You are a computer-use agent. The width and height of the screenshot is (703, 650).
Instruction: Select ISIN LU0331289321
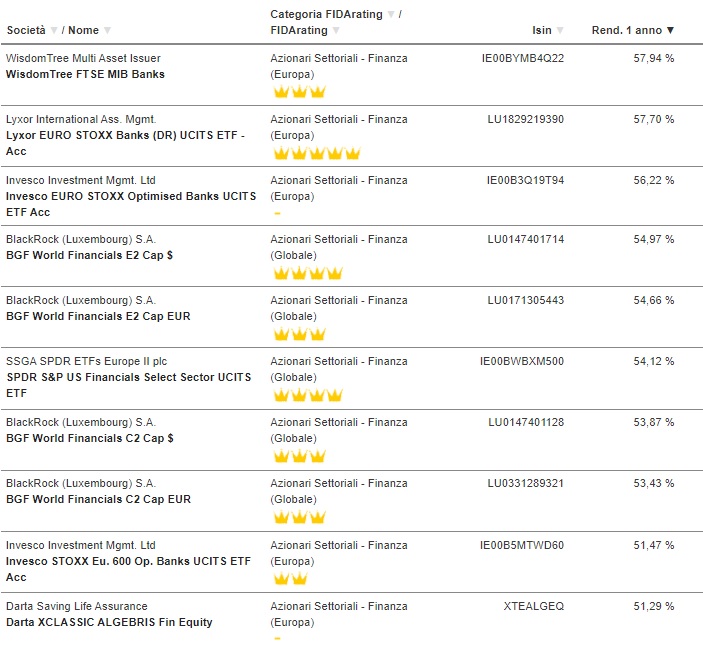(x=525, y=483)
